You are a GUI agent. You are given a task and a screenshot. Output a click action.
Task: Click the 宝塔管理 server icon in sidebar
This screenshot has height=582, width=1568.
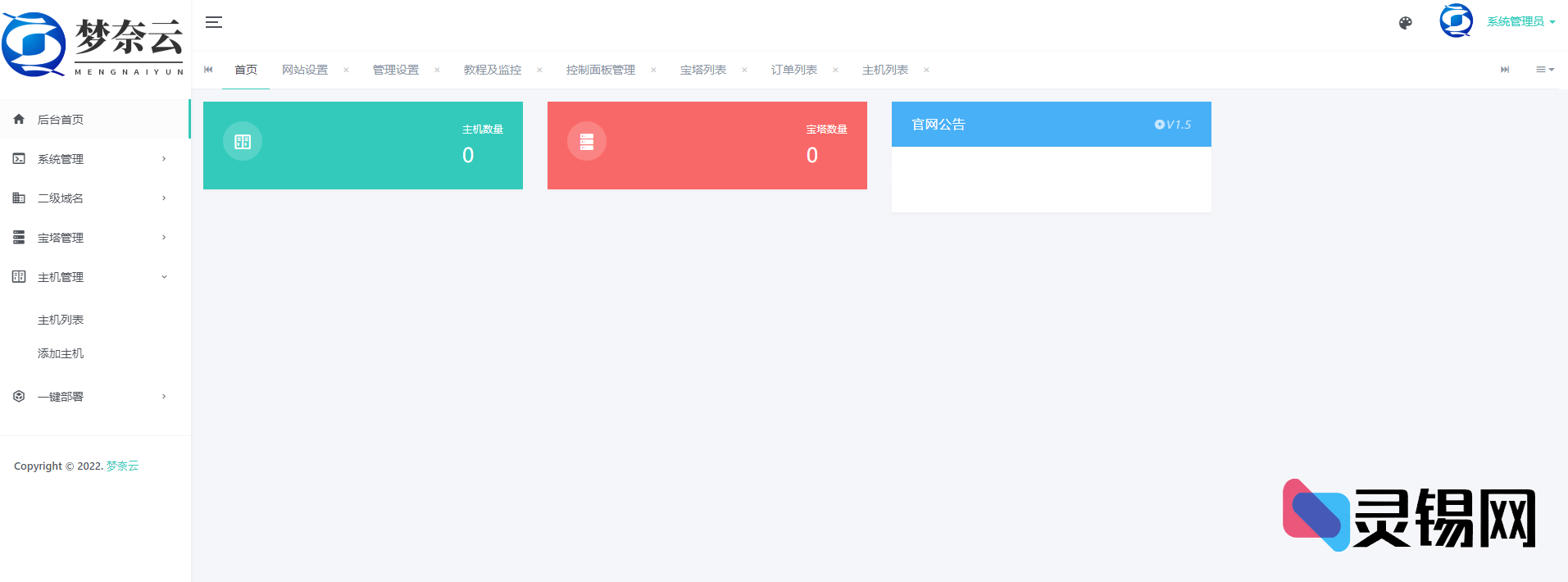[19, 238]
